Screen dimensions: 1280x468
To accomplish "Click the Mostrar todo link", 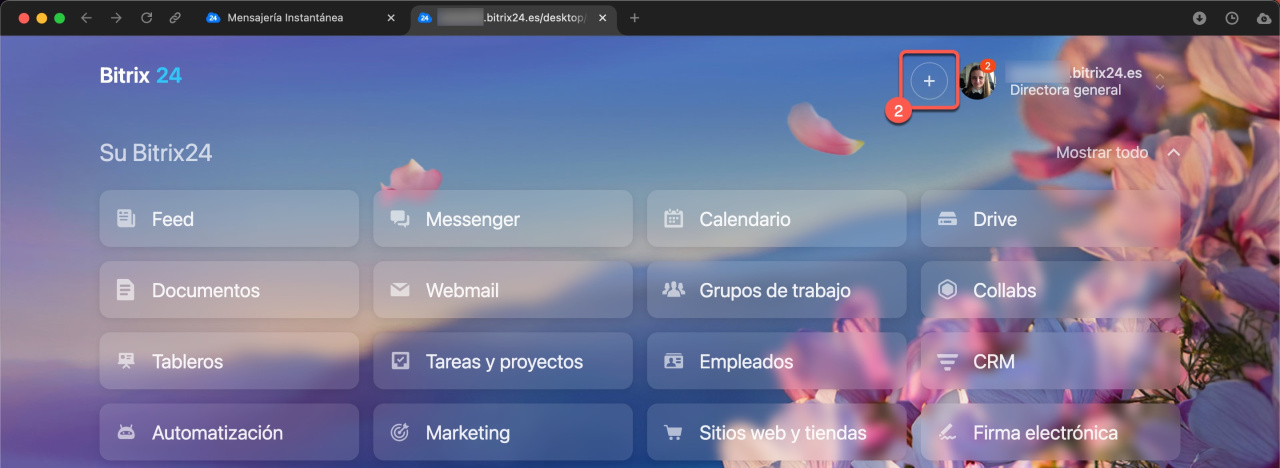I will (1102, 153).
